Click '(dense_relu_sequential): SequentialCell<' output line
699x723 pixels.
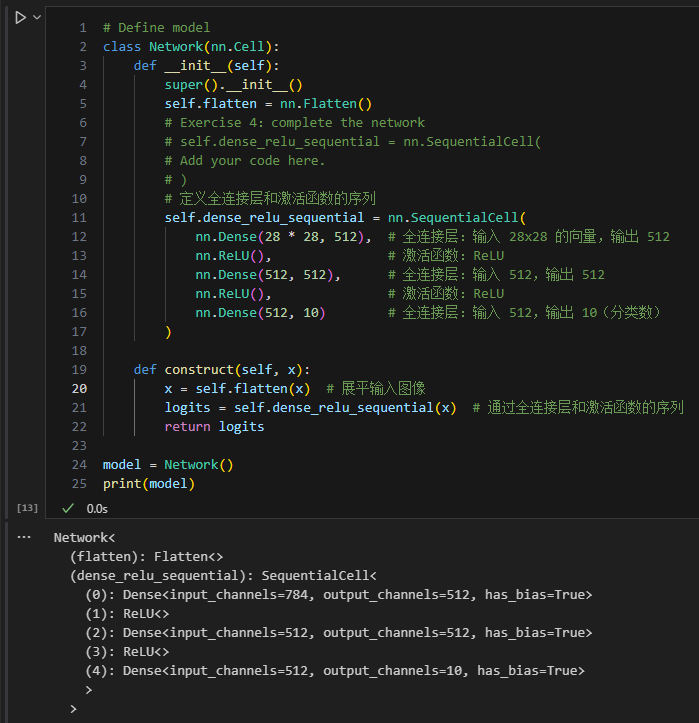(223, 575)
